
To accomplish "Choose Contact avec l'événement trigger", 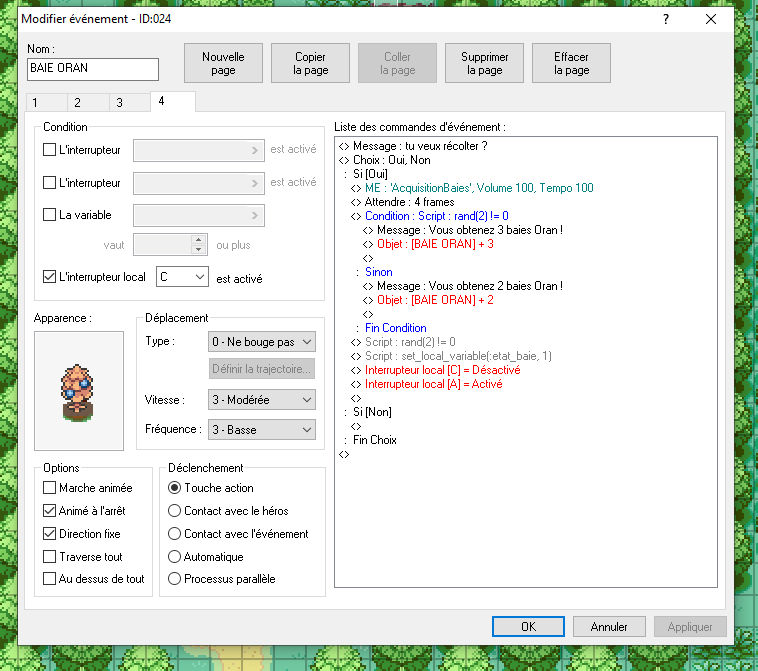I will [x=175, y=534].
